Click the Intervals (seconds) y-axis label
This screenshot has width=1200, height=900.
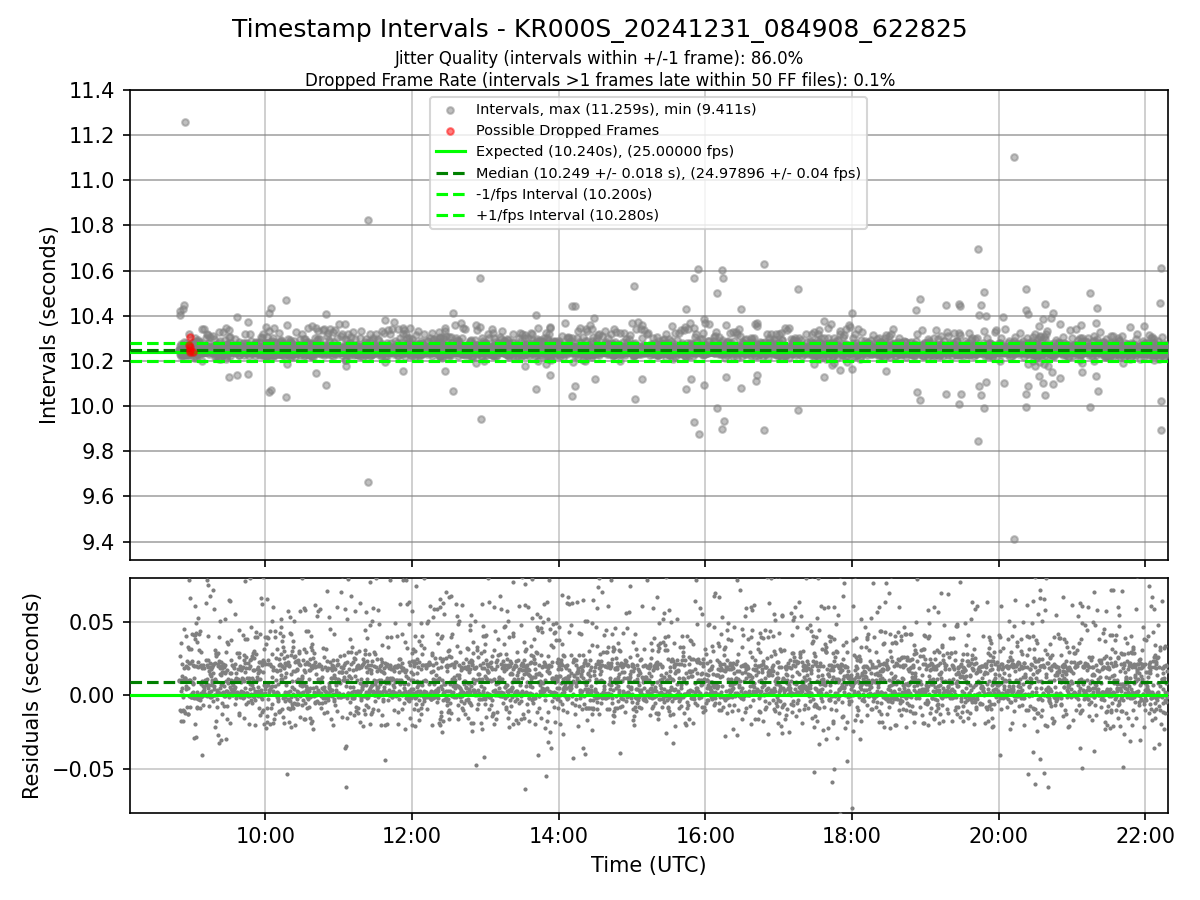49,324
